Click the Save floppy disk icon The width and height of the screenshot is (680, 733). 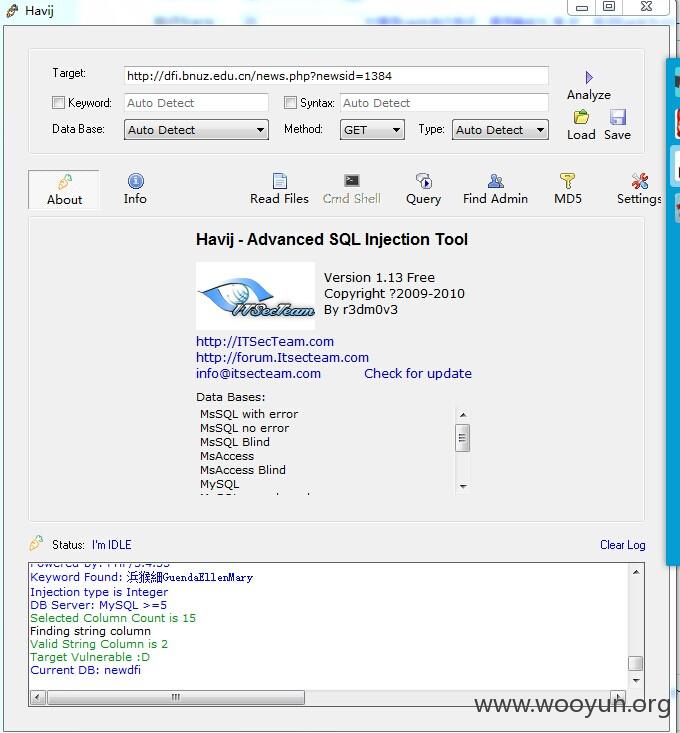[x=617, y=117]
